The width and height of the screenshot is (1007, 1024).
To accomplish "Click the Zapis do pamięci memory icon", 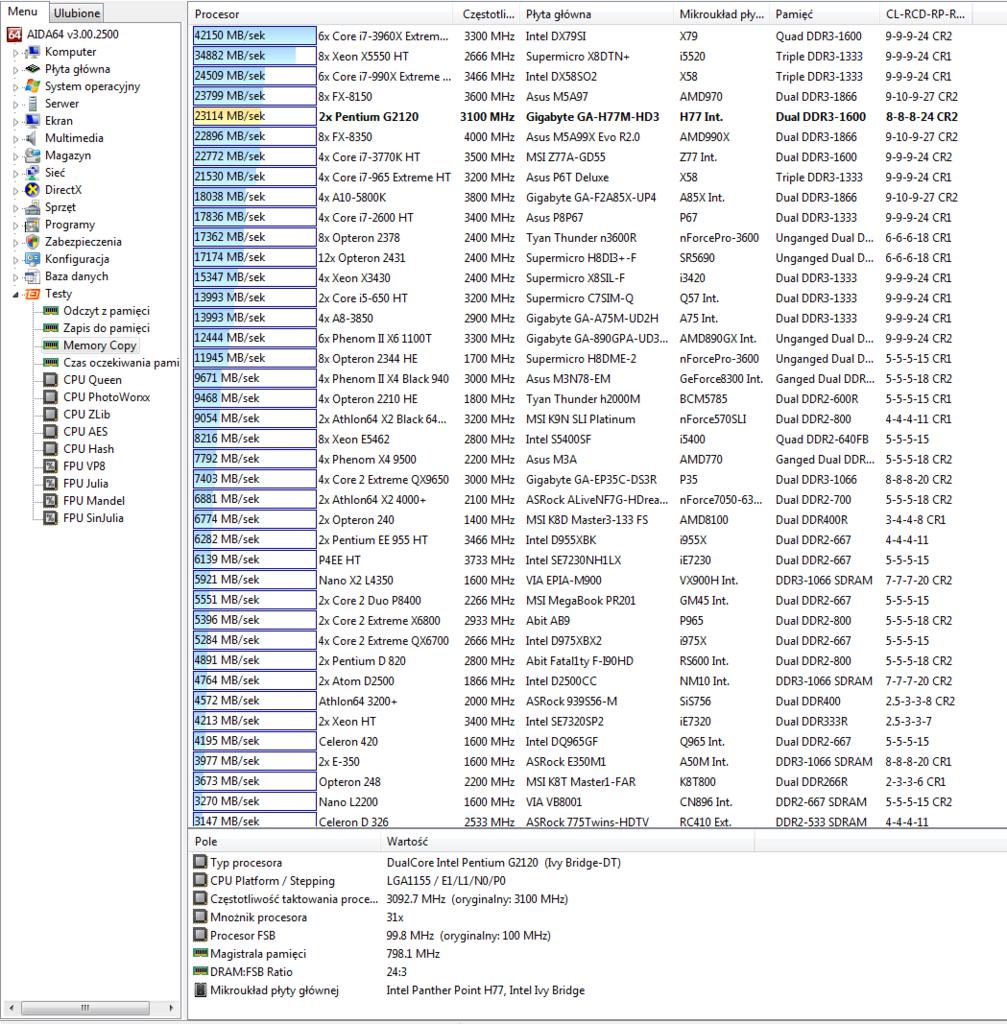I will [50, 328].
